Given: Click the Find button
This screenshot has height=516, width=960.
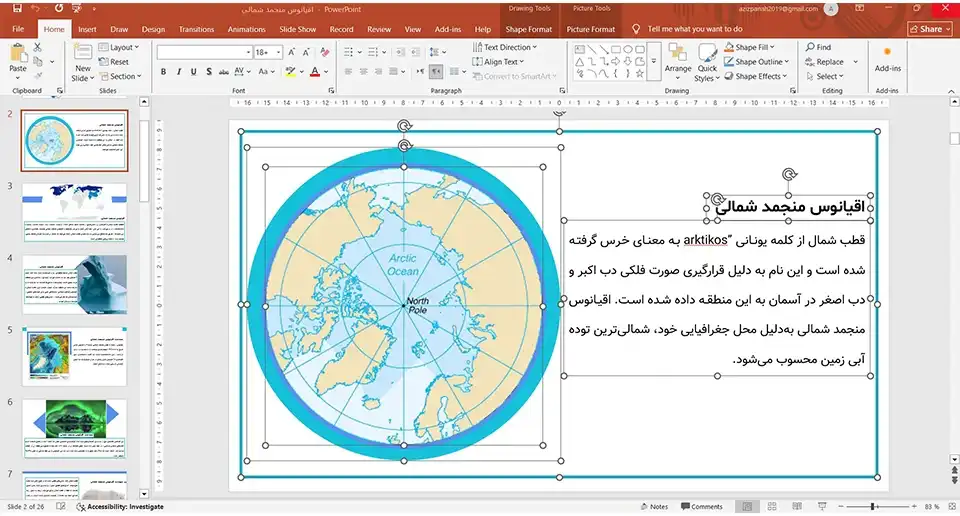Looking at the screenshot, I should tap(819, 47).
